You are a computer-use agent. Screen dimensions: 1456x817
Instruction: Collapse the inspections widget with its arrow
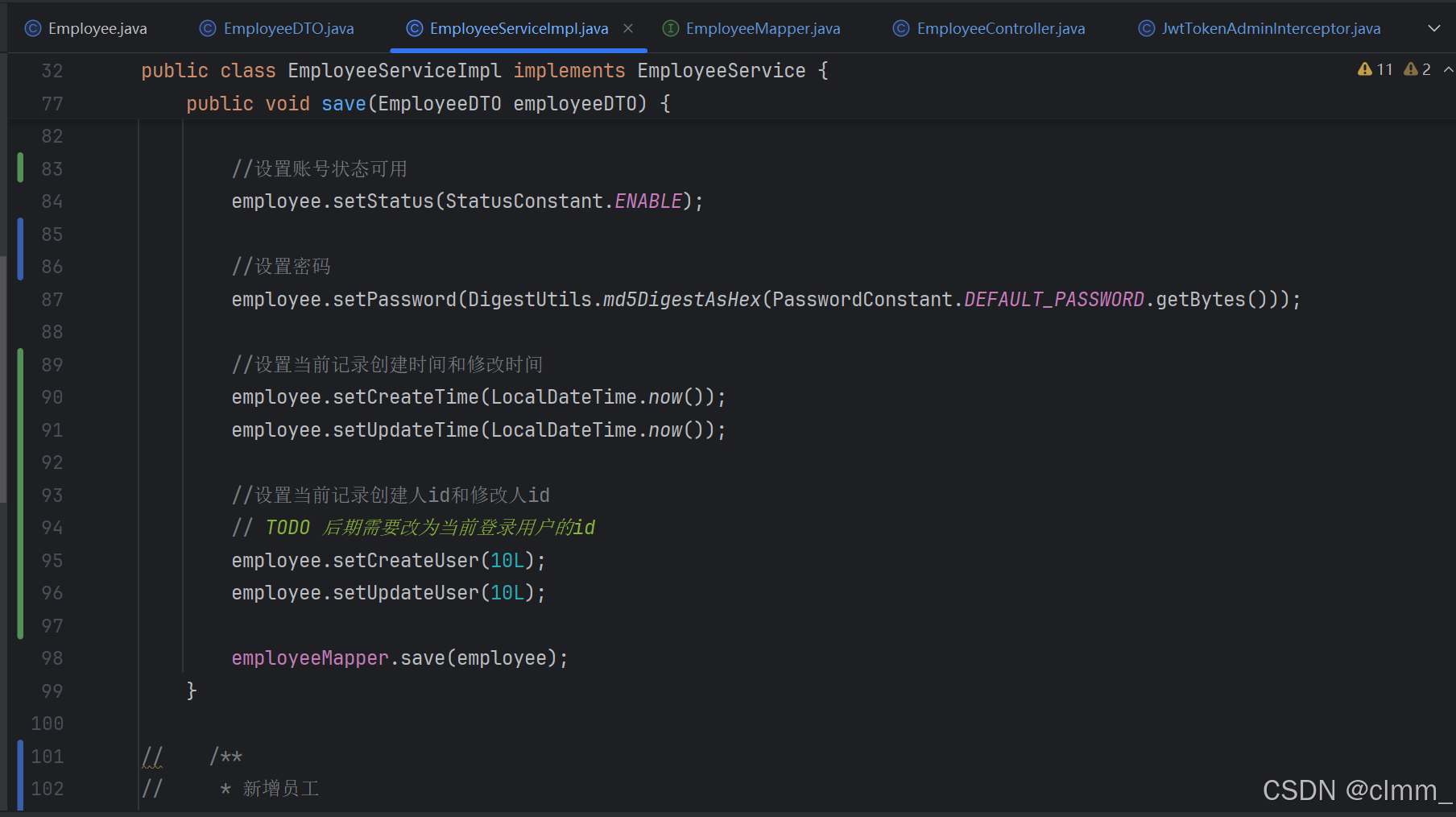(1446, 69)
